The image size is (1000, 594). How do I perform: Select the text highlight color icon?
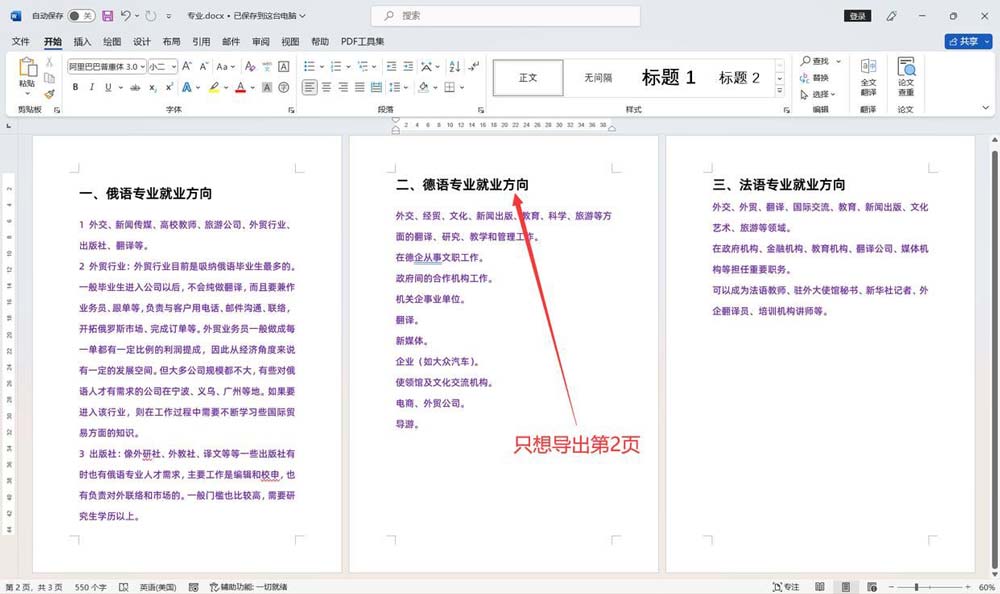212,87
